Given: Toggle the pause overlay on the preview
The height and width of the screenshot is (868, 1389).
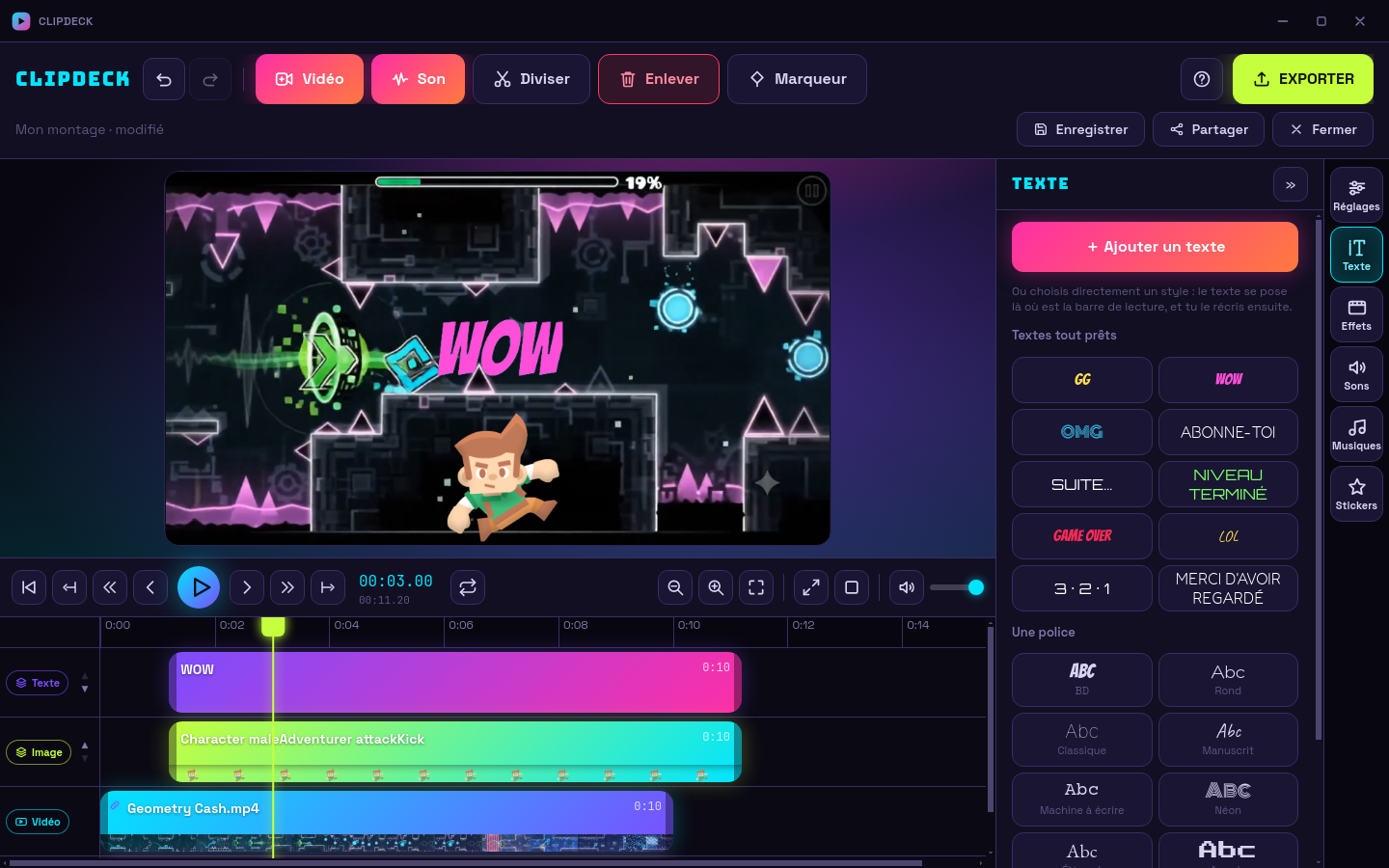Looking at the screenshot, I should point(812,191).
